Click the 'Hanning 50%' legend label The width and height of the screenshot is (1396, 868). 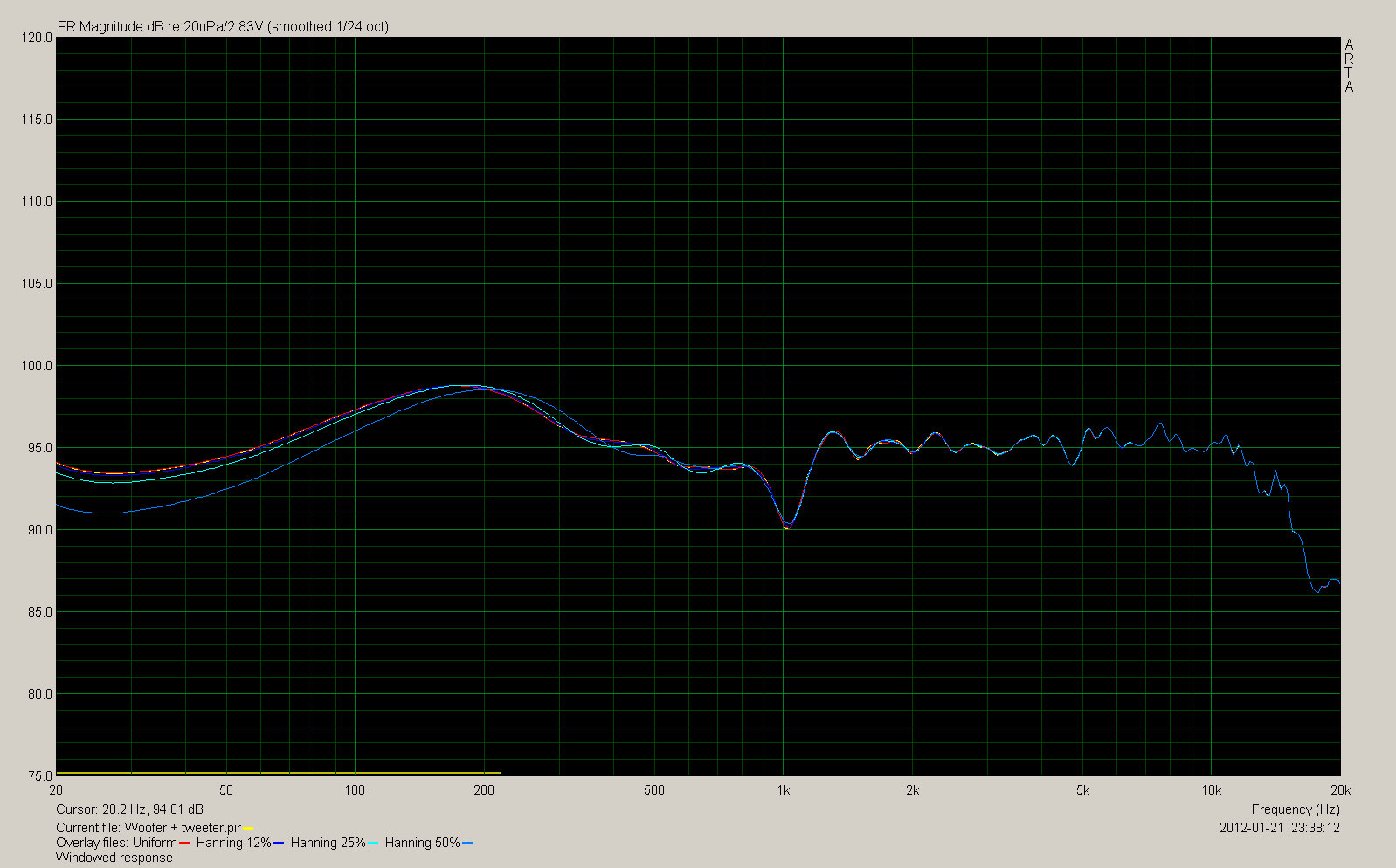click(423, 843)
